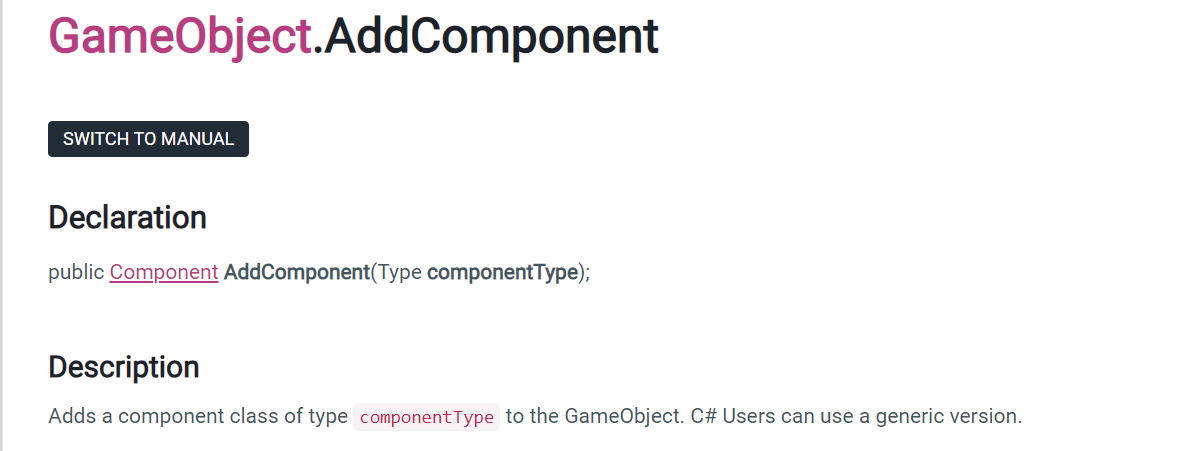
Task: Click the word 'MANUAL' on the dark button
Action: tap(198, 139)
